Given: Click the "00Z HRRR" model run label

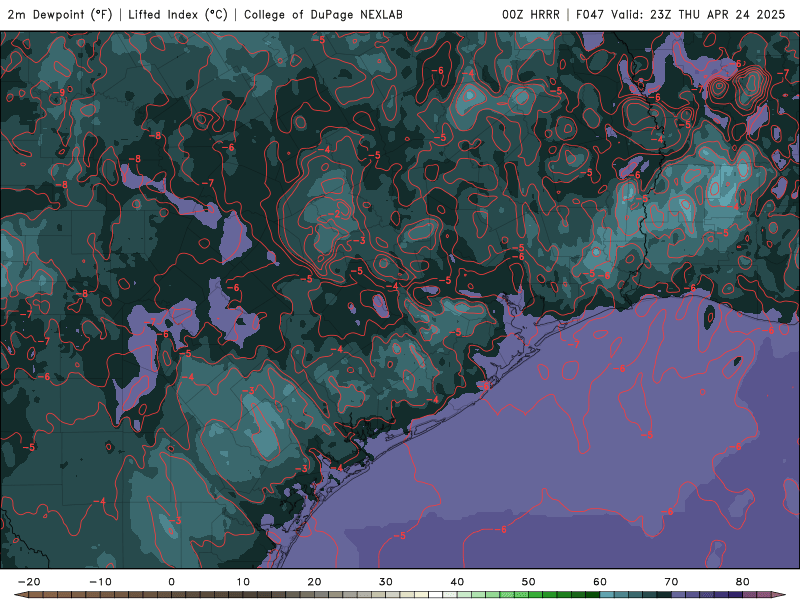Looking at the screenshot, I should (x=531, y=15).
